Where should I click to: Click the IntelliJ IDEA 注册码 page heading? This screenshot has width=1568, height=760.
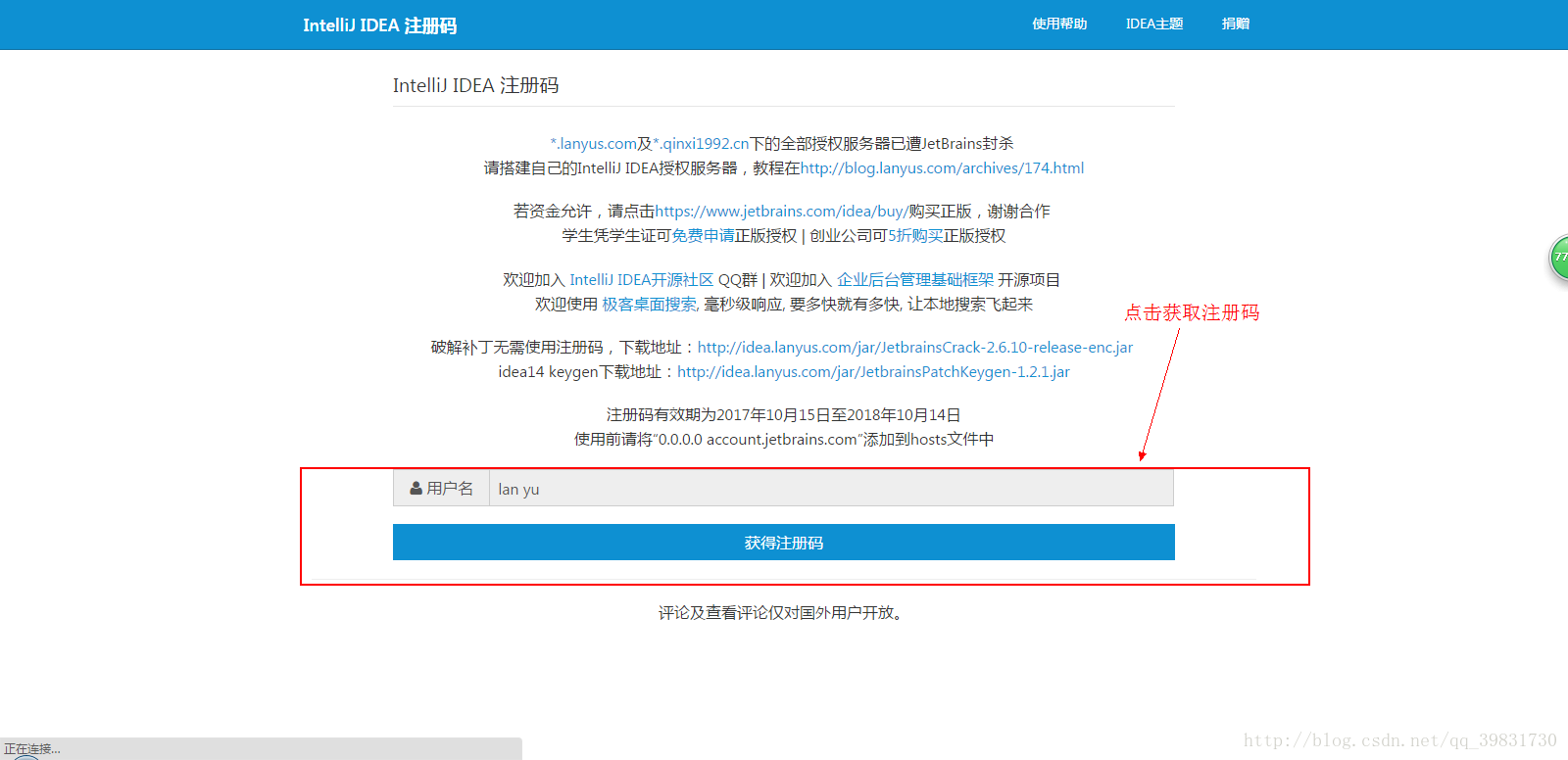[x=475, y=85]
